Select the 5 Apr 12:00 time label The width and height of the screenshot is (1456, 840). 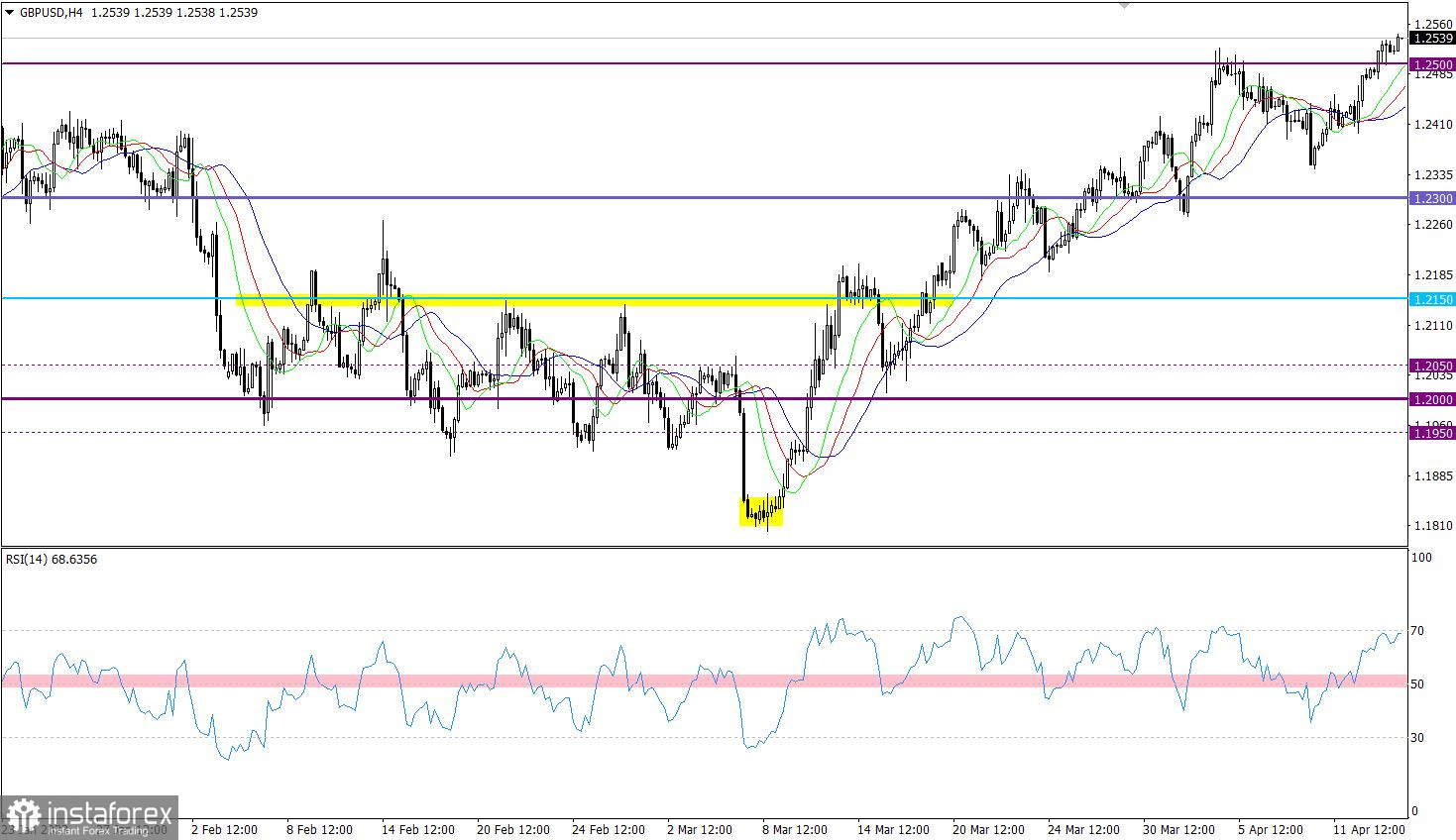1272,830
